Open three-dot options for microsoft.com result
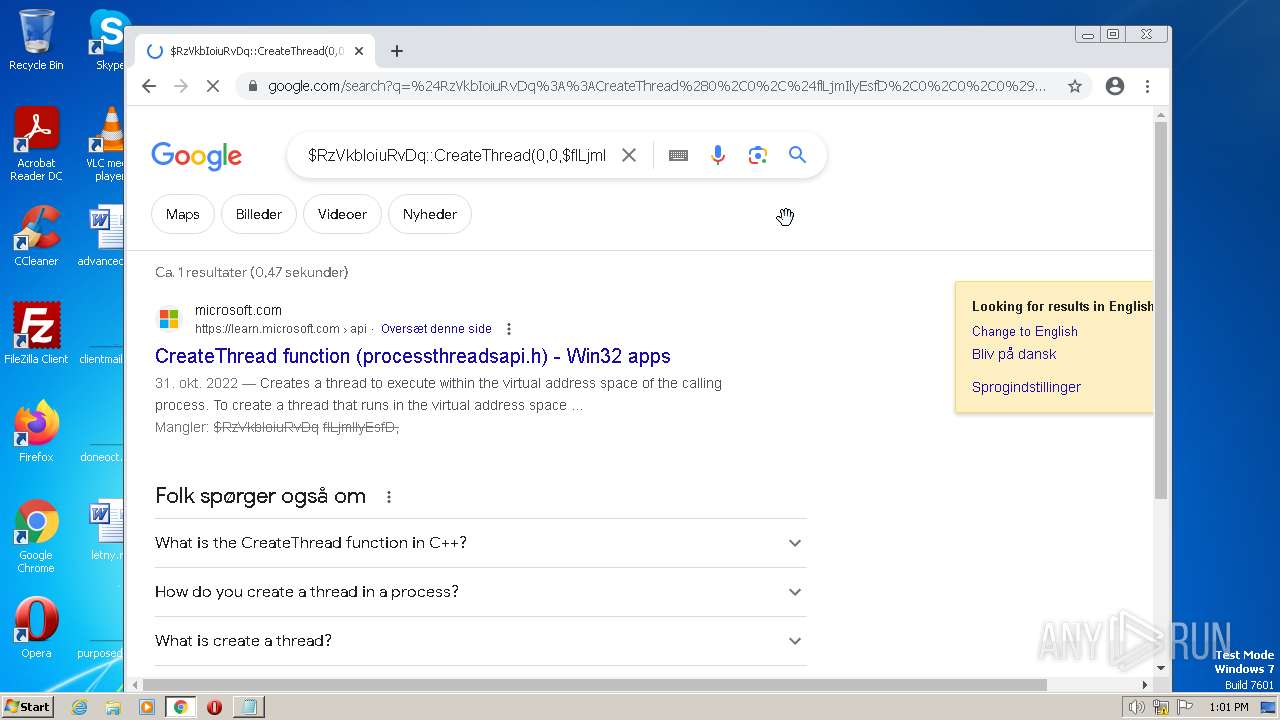Viewport: 1280px width, 720px height. tap(509, 329)
